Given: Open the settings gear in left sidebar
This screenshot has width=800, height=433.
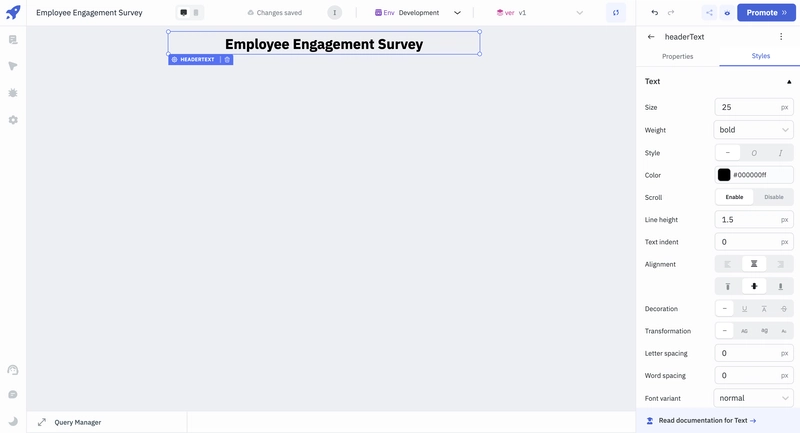Looking at the screenshot, I should pos(13,120).
